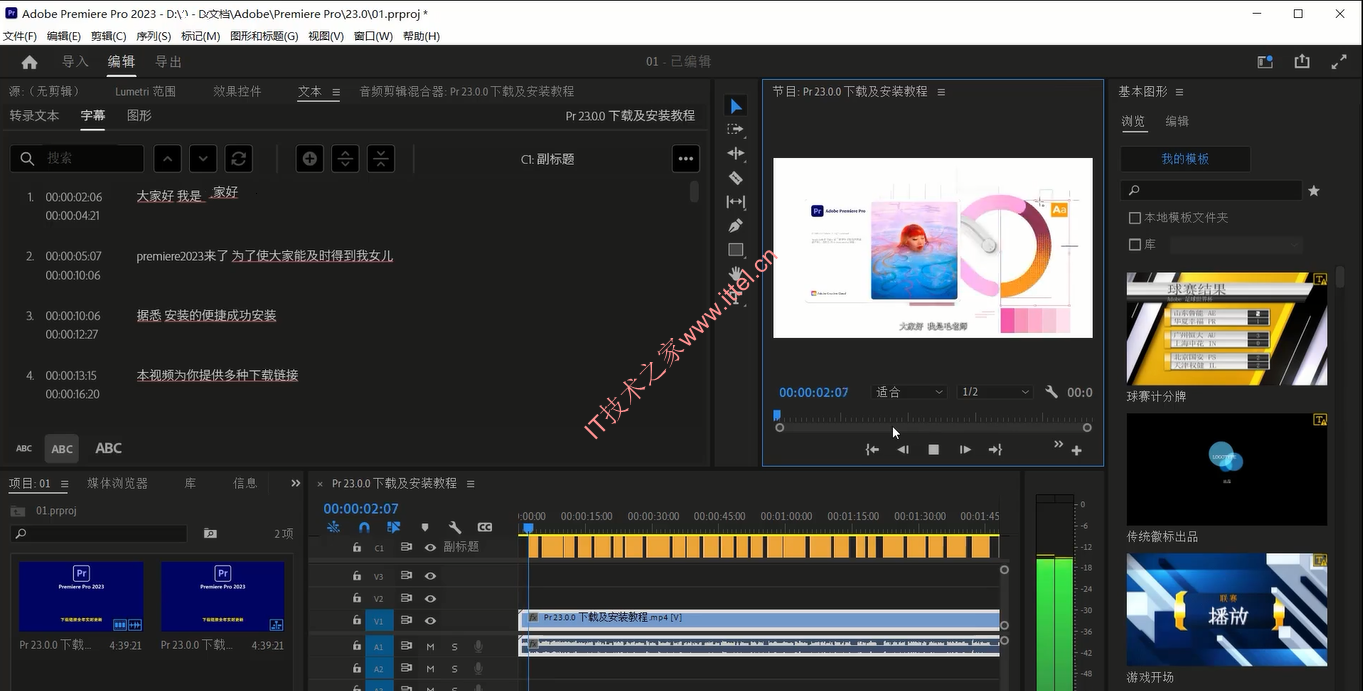Viewport: 1363px width, 691px height.
Task: Select the Slip tool
Action: click(736, 202)
